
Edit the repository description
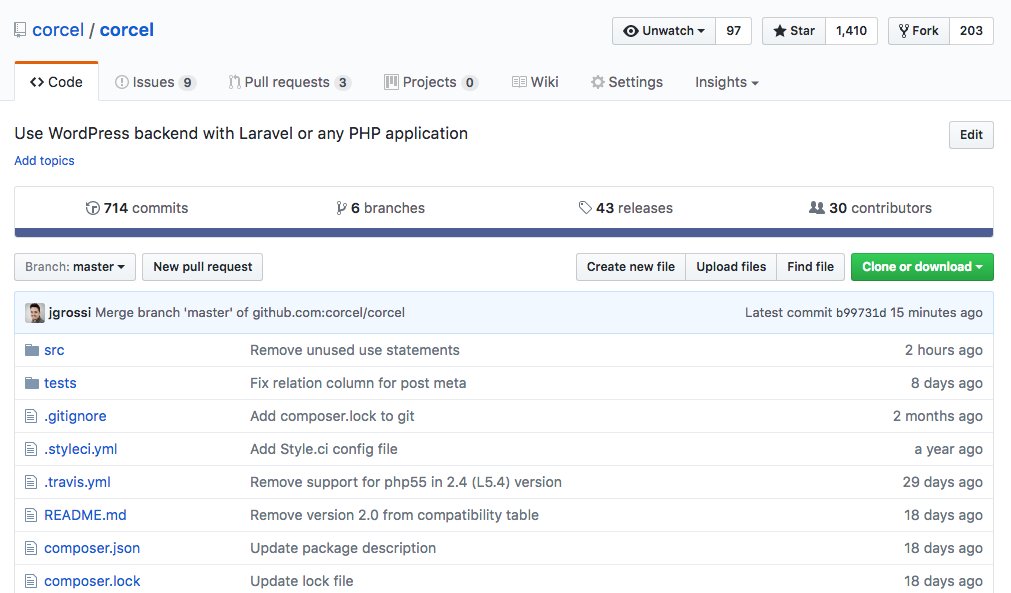point(971,135)
